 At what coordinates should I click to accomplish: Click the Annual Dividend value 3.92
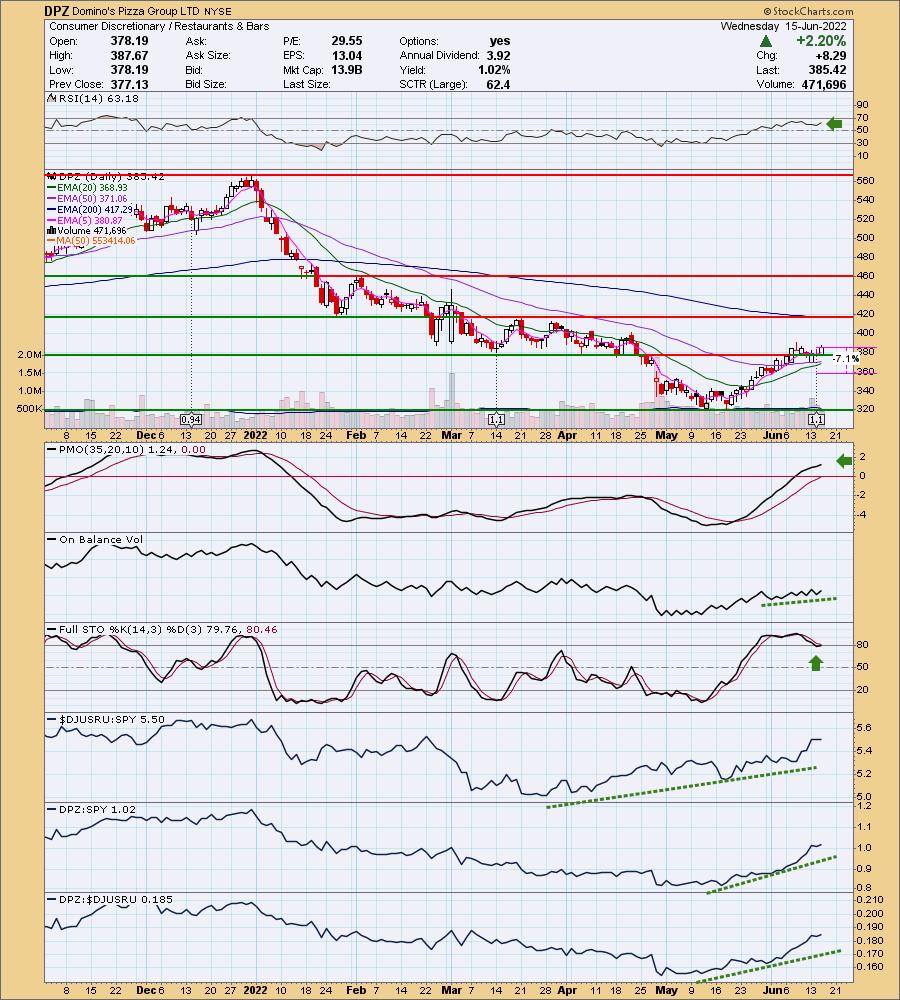(498, 55)
